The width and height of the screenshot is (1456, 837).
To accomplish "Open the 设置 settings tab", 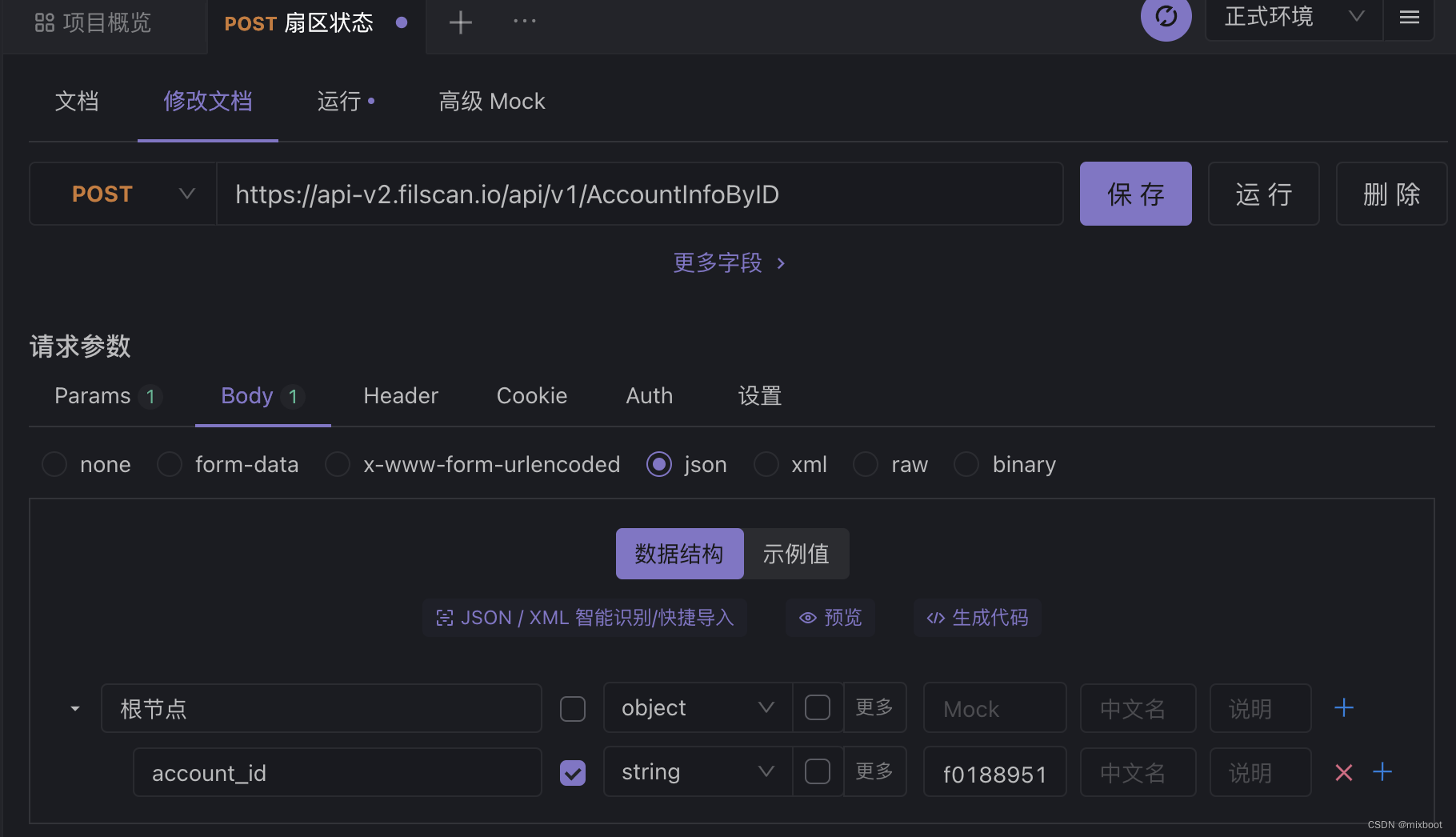I will point(760,396).
